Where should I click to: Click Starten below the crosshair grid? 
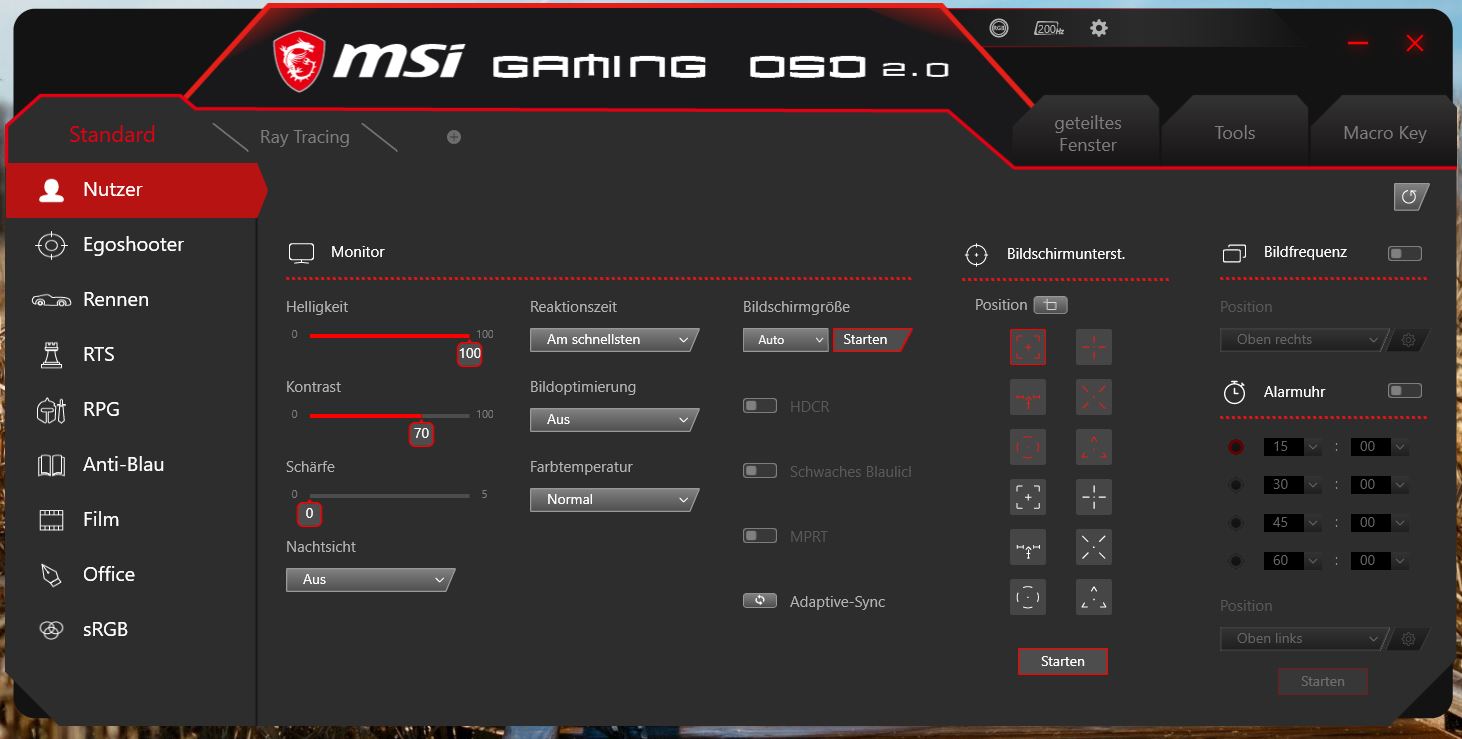point(1063,661)
